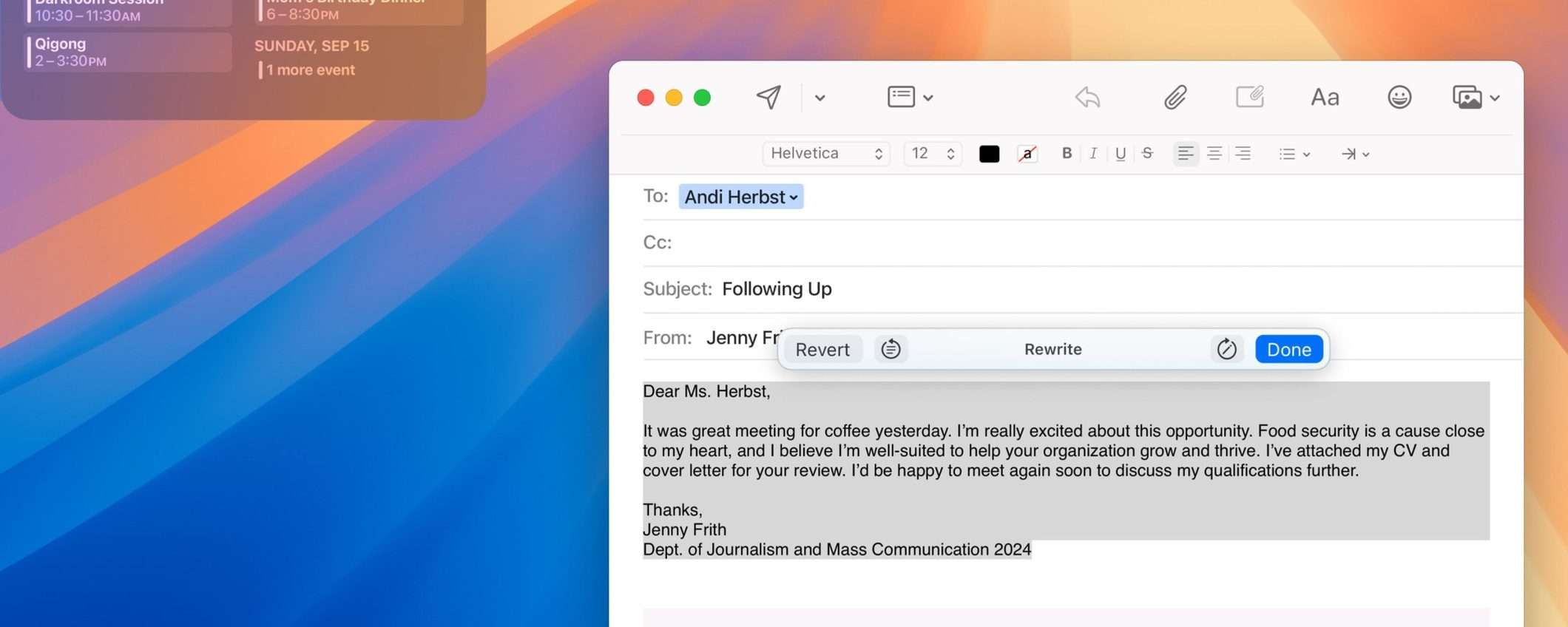Send the message with the paper plane icon

pos(768,97)
